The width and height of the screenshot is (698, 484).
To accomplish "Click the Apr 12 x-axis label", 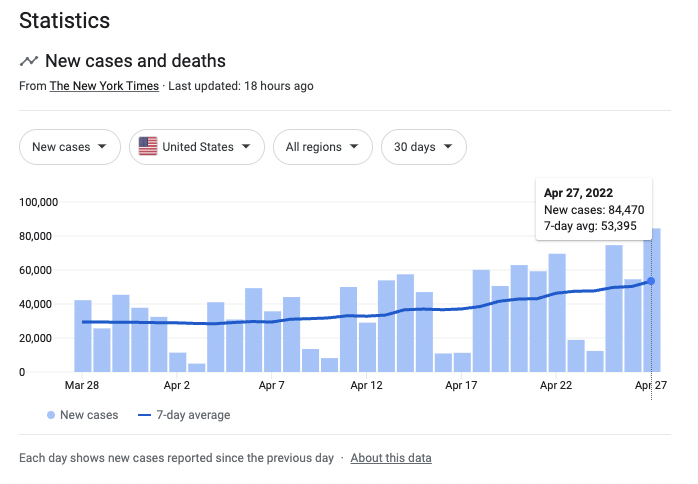I will point(367,384).
